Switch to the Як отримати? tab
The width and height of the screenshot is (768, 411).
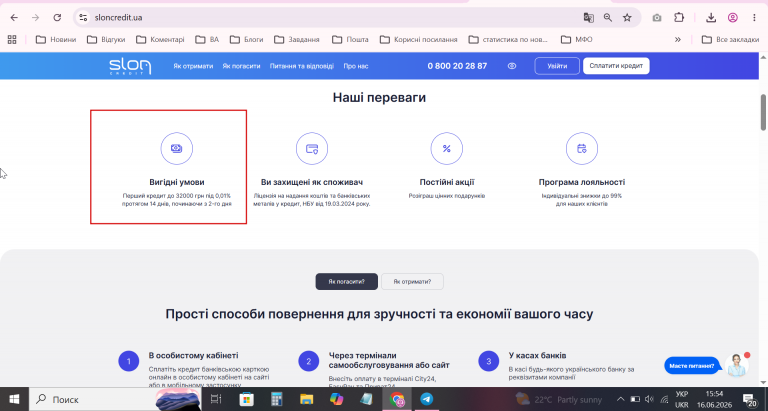(412, 282)
